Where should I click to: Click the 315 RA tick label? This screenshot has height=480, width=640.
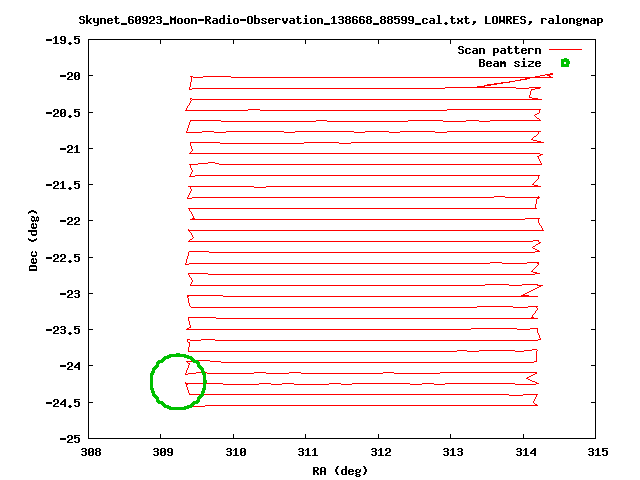pos(598,452)
